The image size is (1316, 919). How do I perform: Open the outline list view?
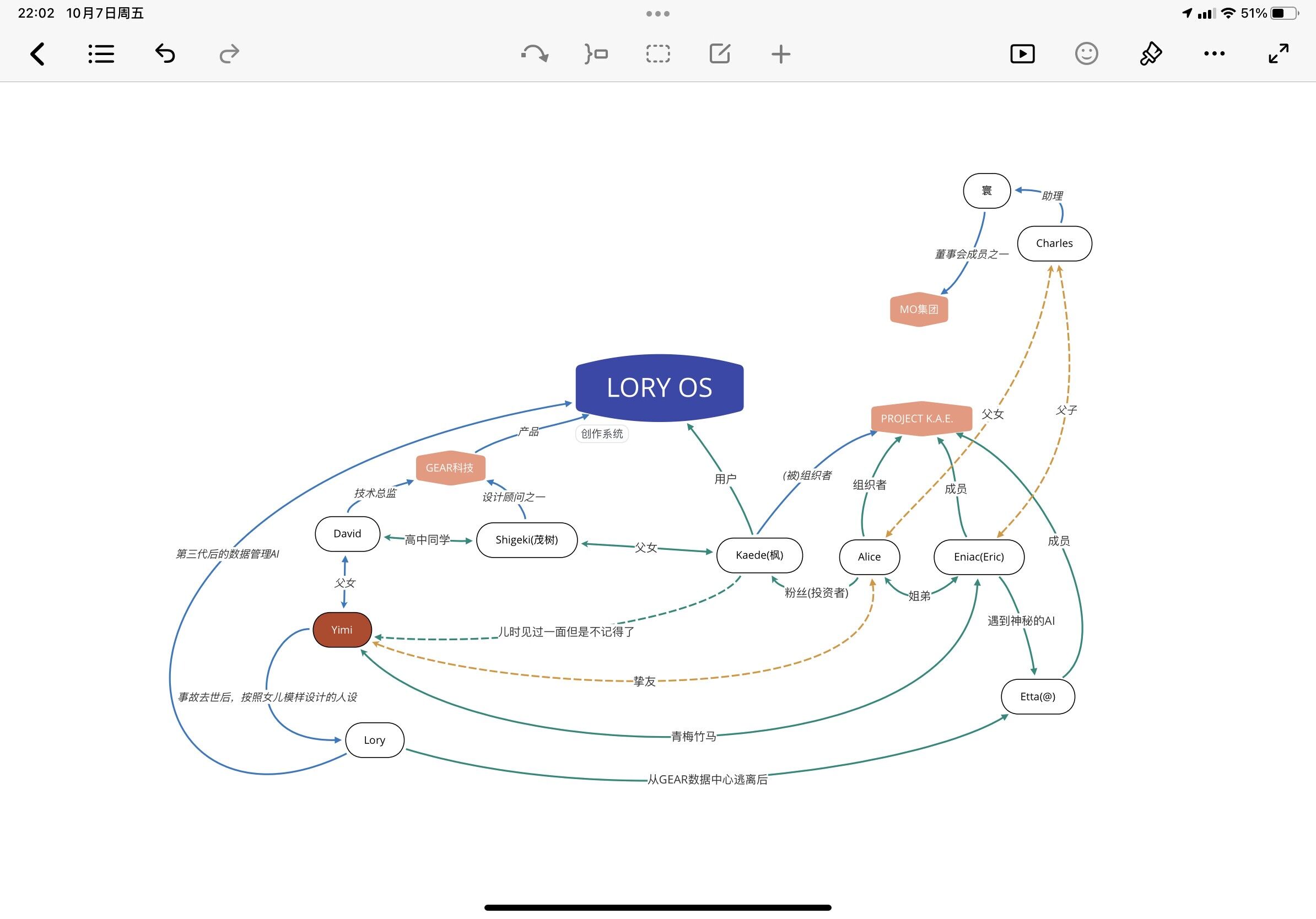click(x=101, y=55)
